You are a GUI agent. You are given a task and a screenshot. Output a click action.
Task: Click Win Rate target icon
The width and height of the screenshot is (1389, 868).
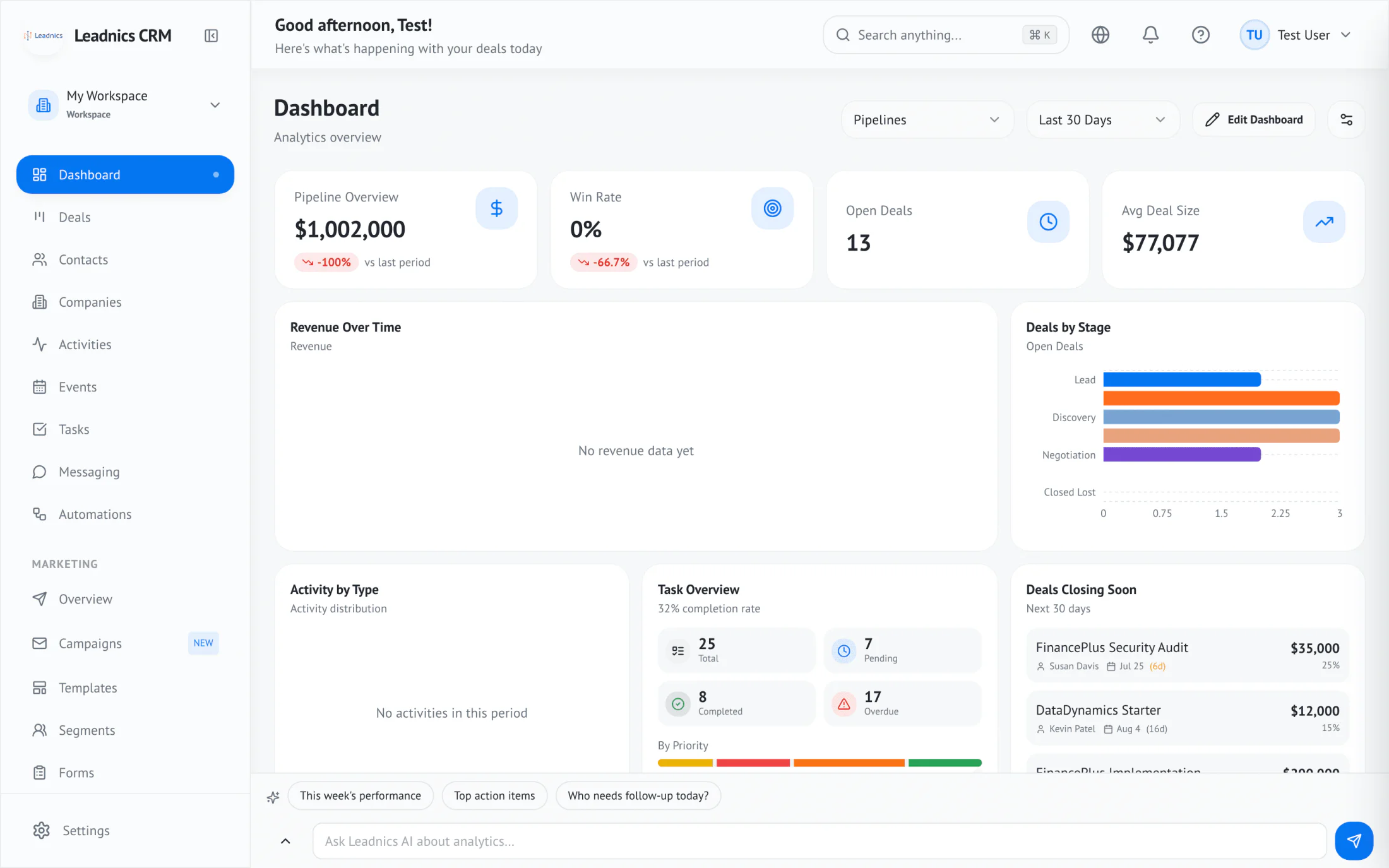(x=772, y=208)
